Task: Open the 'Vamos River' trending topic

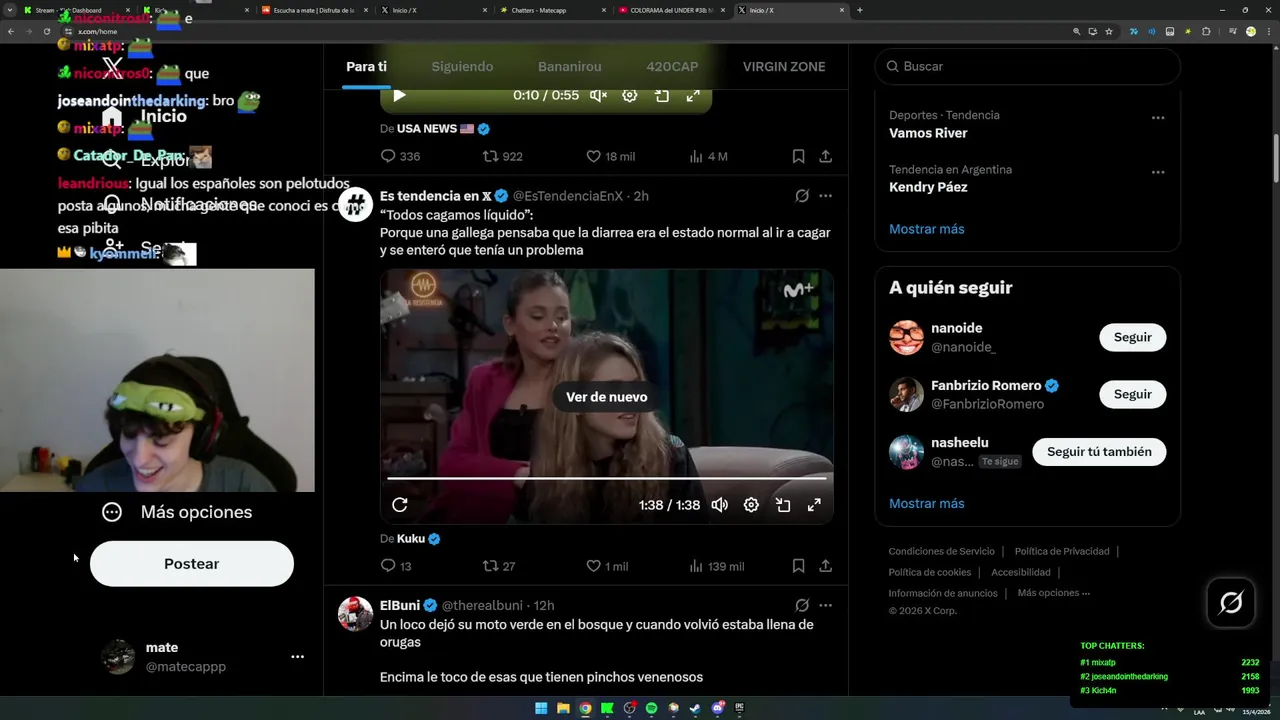Action: tap(928, 133)
